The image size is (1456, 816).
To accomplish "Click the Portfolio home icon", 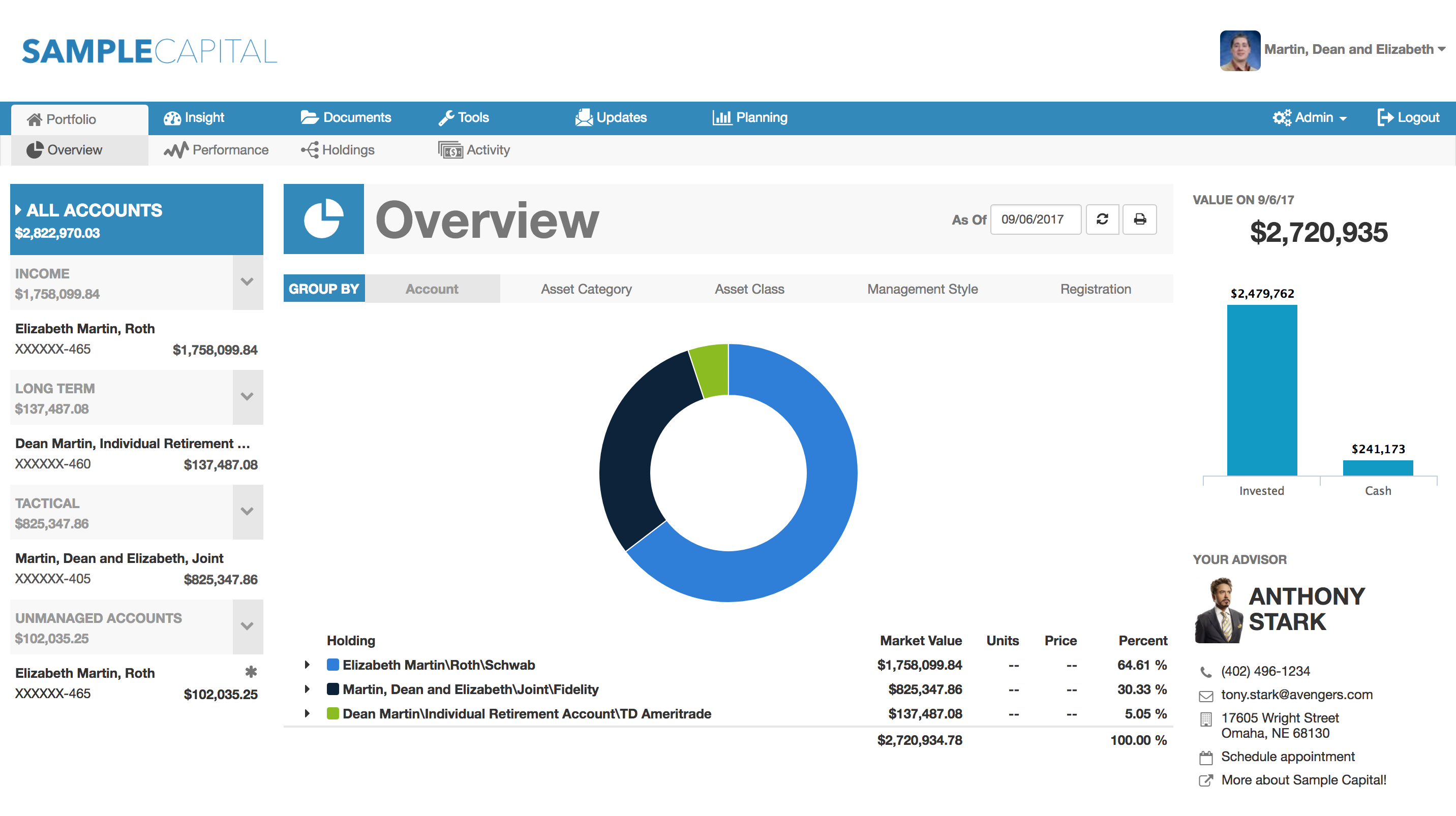I will click(35, 119).
